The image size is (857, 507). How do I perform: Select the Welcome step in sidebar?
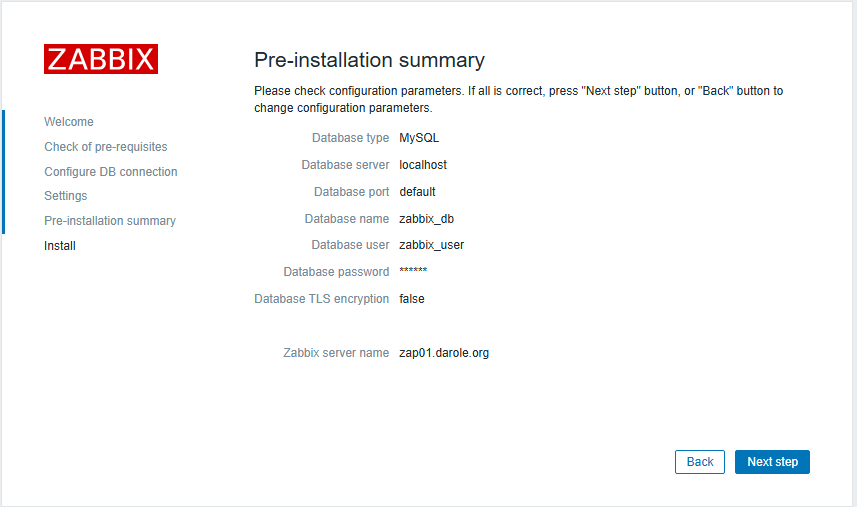[x=69, y=122]
